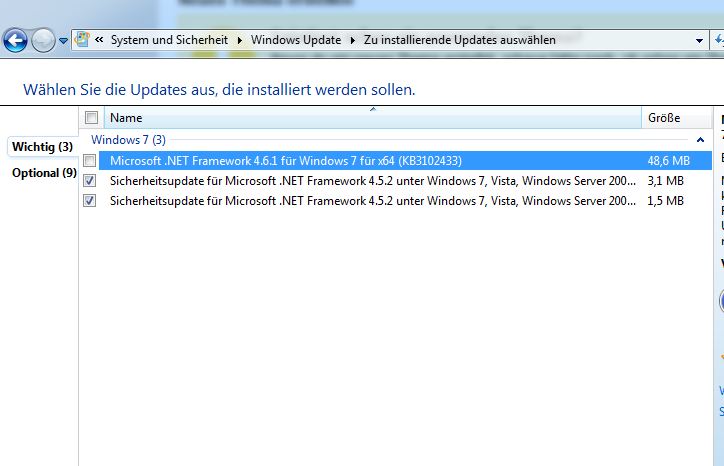Toggle the select-all checkbox in header

(x=91, y=118)
